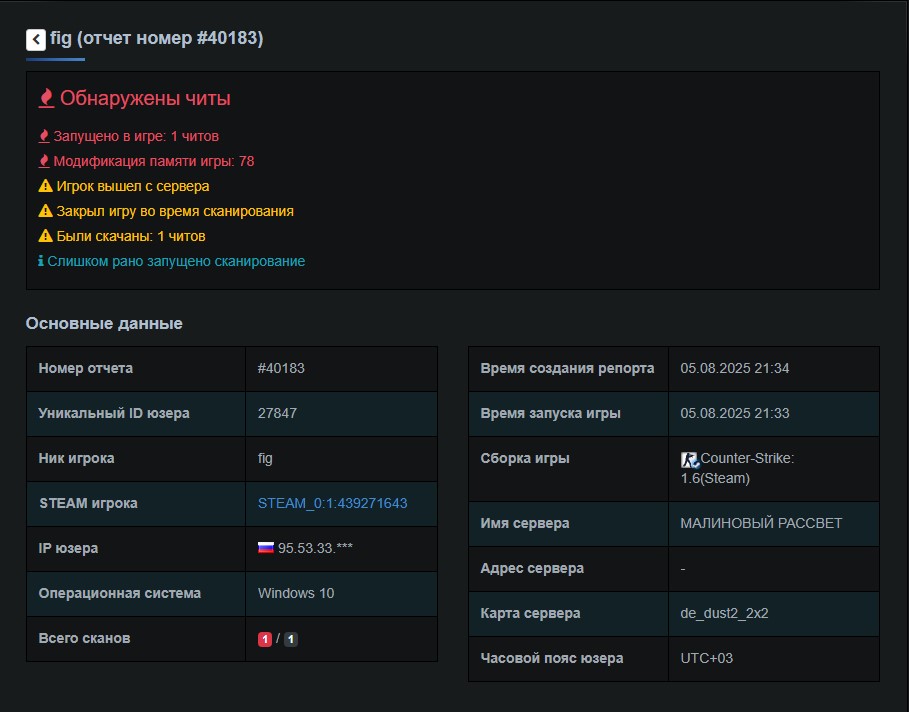Click the 'Часовой пояс юзера' row label

[552, 658]
